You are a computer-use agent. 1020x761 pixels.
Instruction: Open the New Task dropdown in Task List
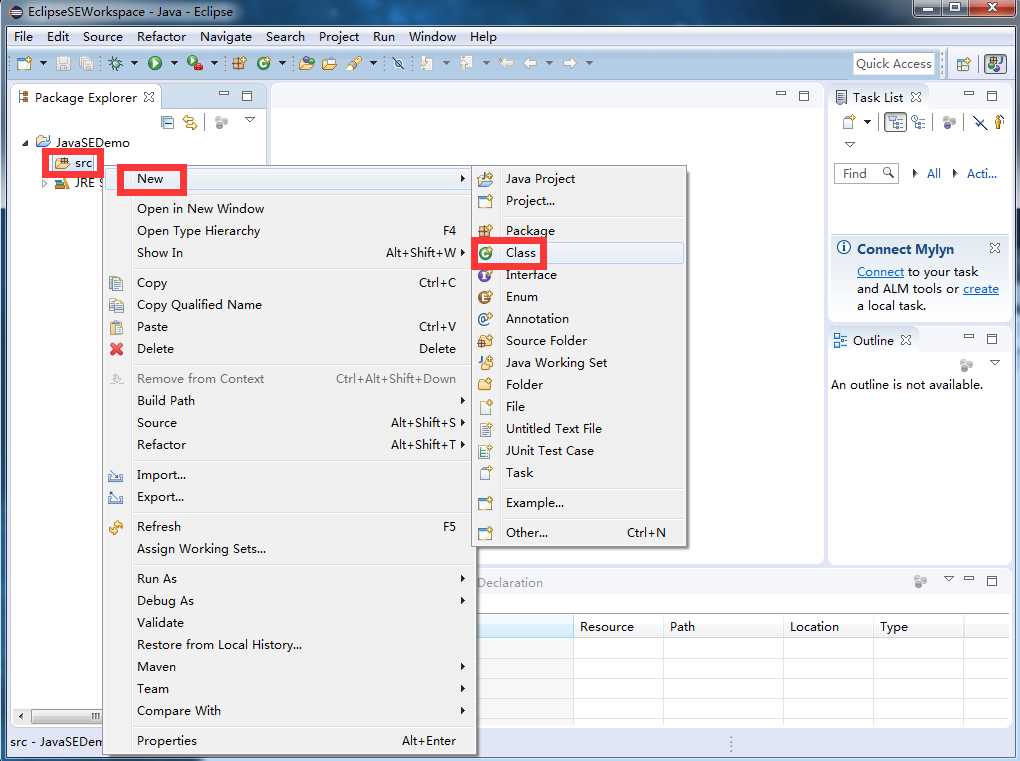pyautogui.click(x=867, y=122)
